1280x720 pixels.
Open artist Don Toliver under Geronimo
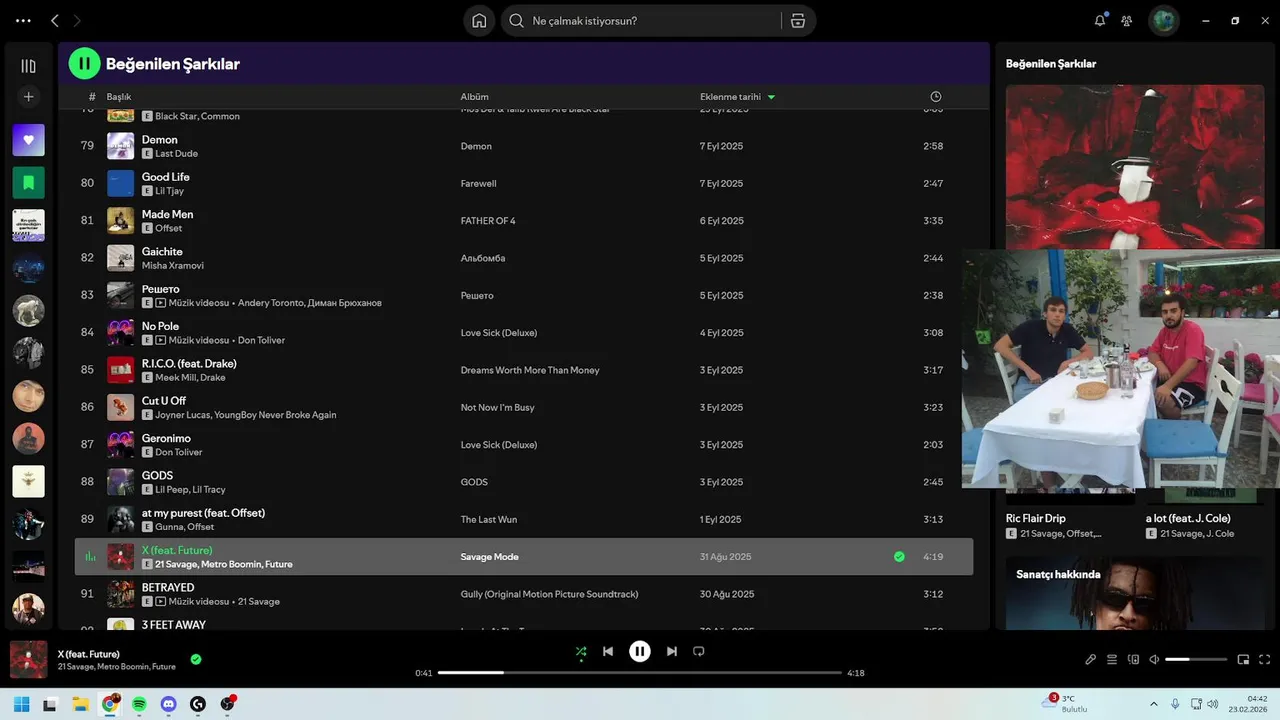(x=178, y=452)
